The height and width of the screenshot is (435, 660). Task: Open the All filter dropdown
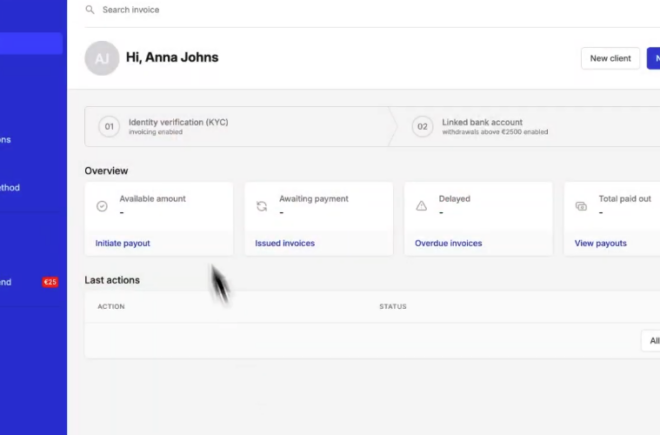pyautogui.click(x=652, y=341)
